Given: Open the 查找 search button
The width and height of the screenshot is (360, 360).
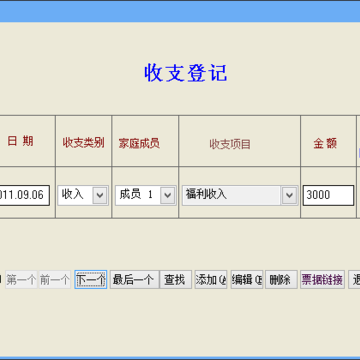Looking at the screenshot, I should pyautogui.click(x=176, y=280).
